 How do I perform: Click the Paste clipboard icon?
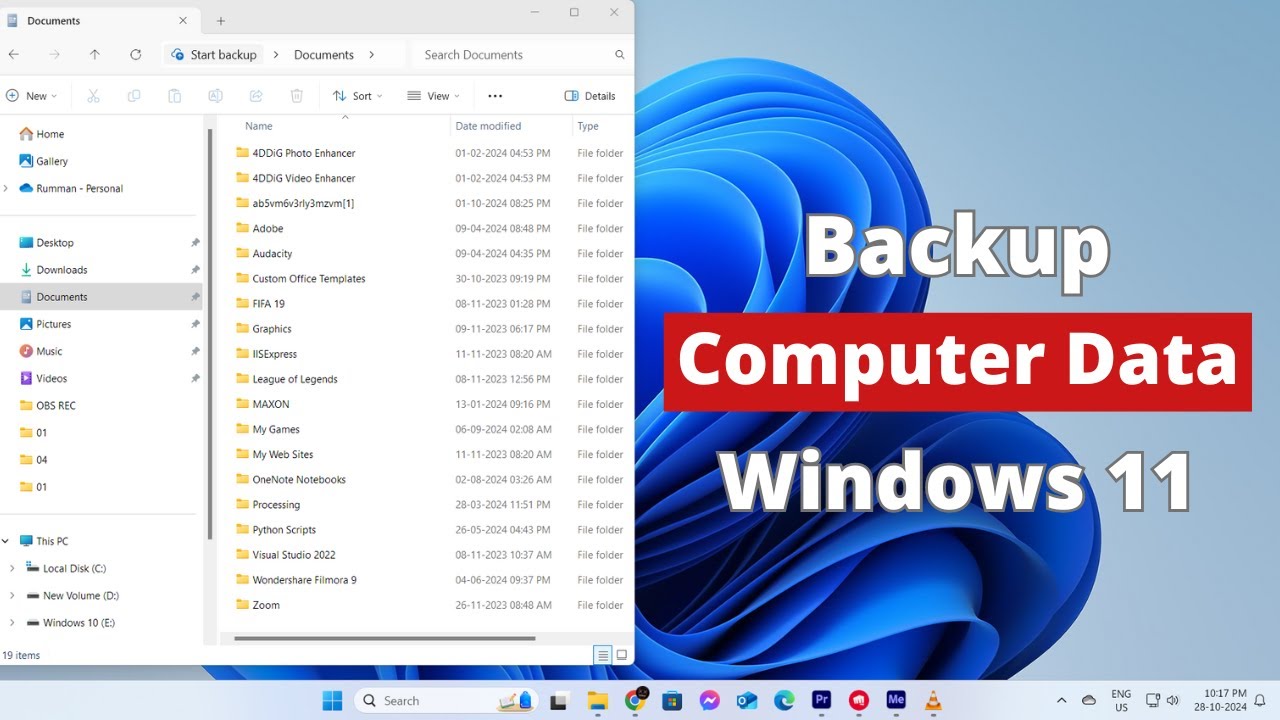(175, 96)
